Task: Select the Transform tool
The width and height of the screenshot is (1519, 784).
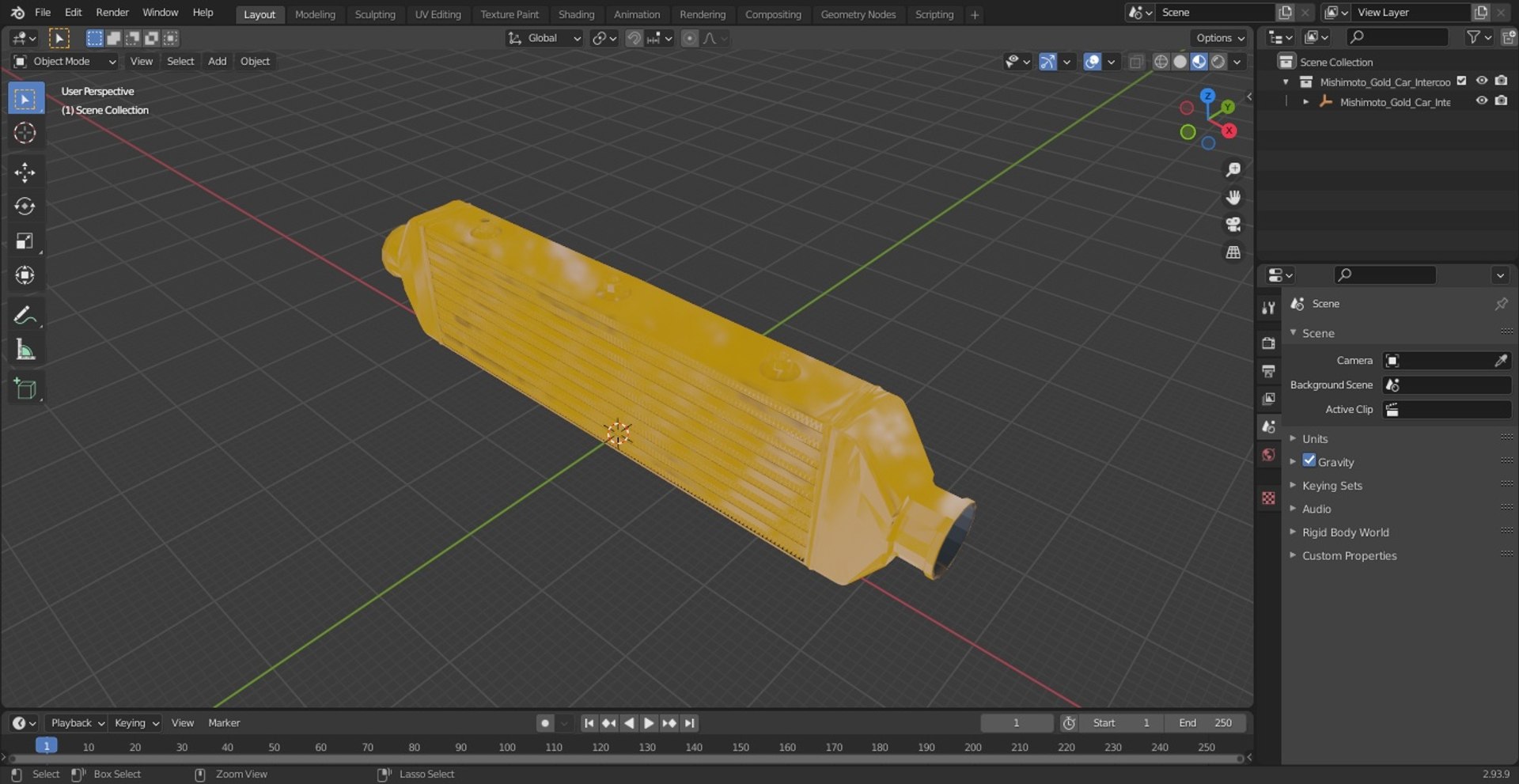Action: click(25, 276)
